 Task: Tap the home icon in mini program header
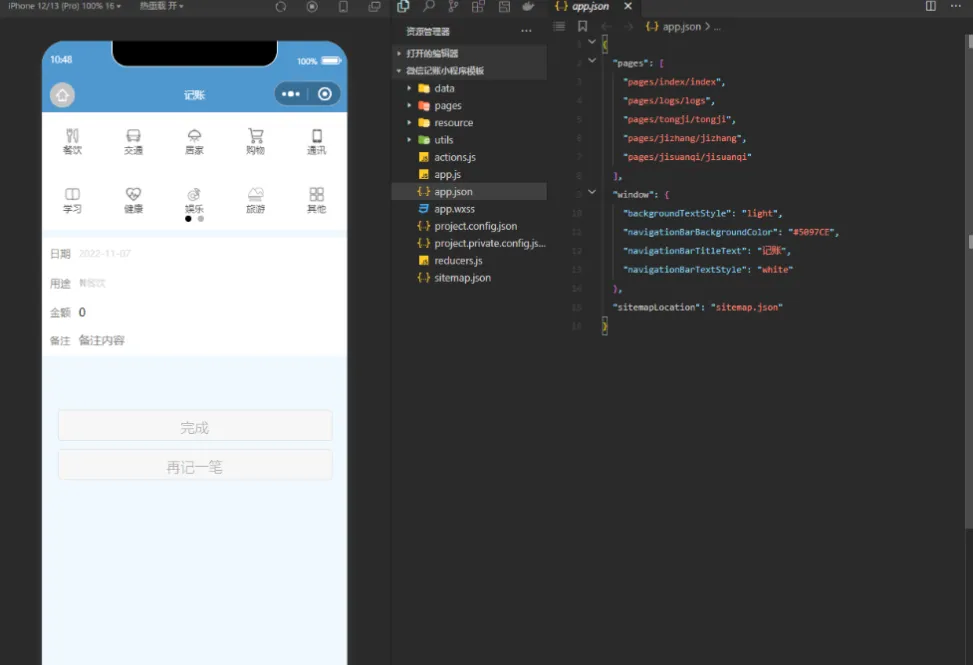(62, 95)
